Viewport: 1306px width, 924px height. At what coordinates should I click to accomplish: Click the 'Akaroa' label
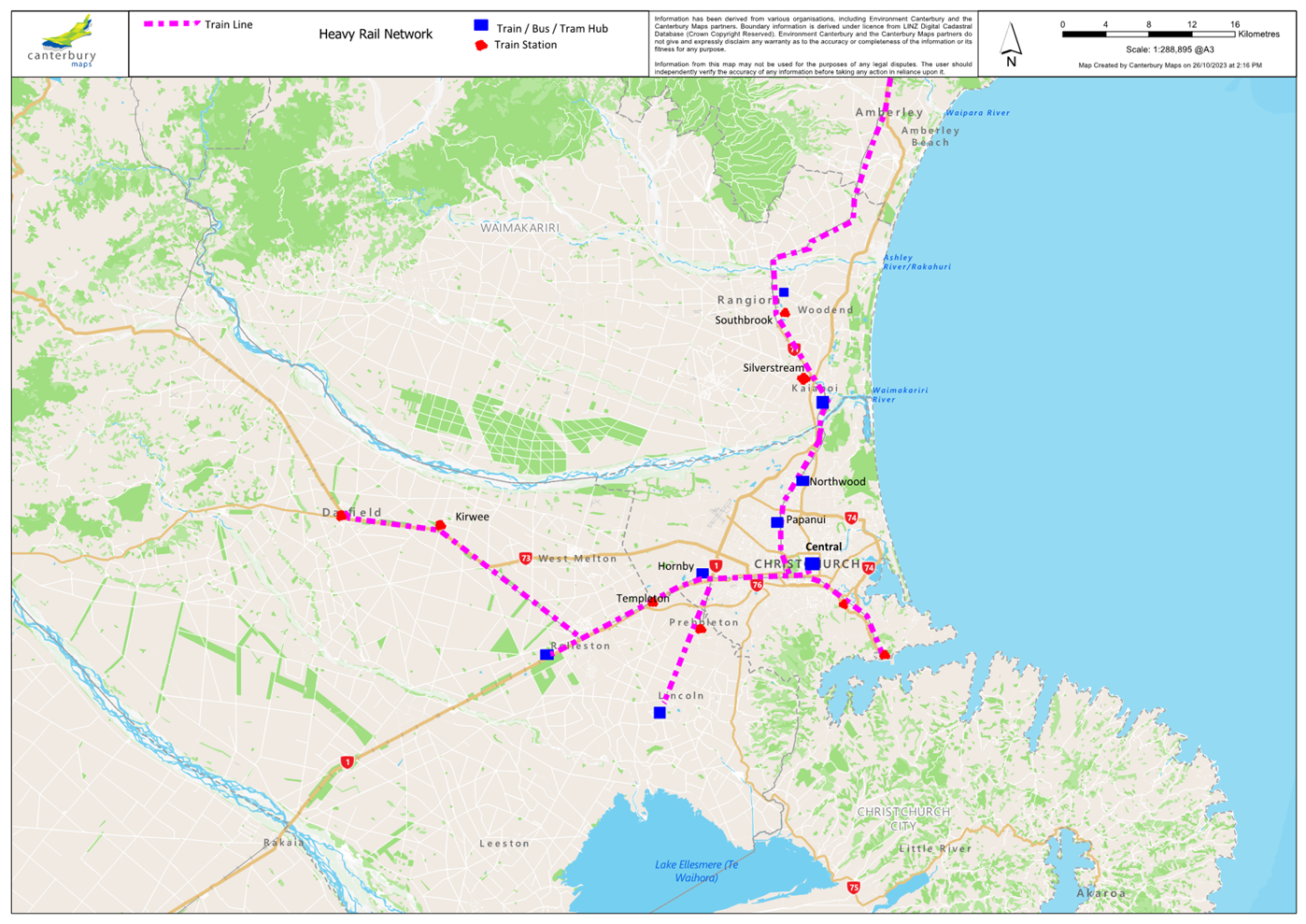pos(1100,893)
